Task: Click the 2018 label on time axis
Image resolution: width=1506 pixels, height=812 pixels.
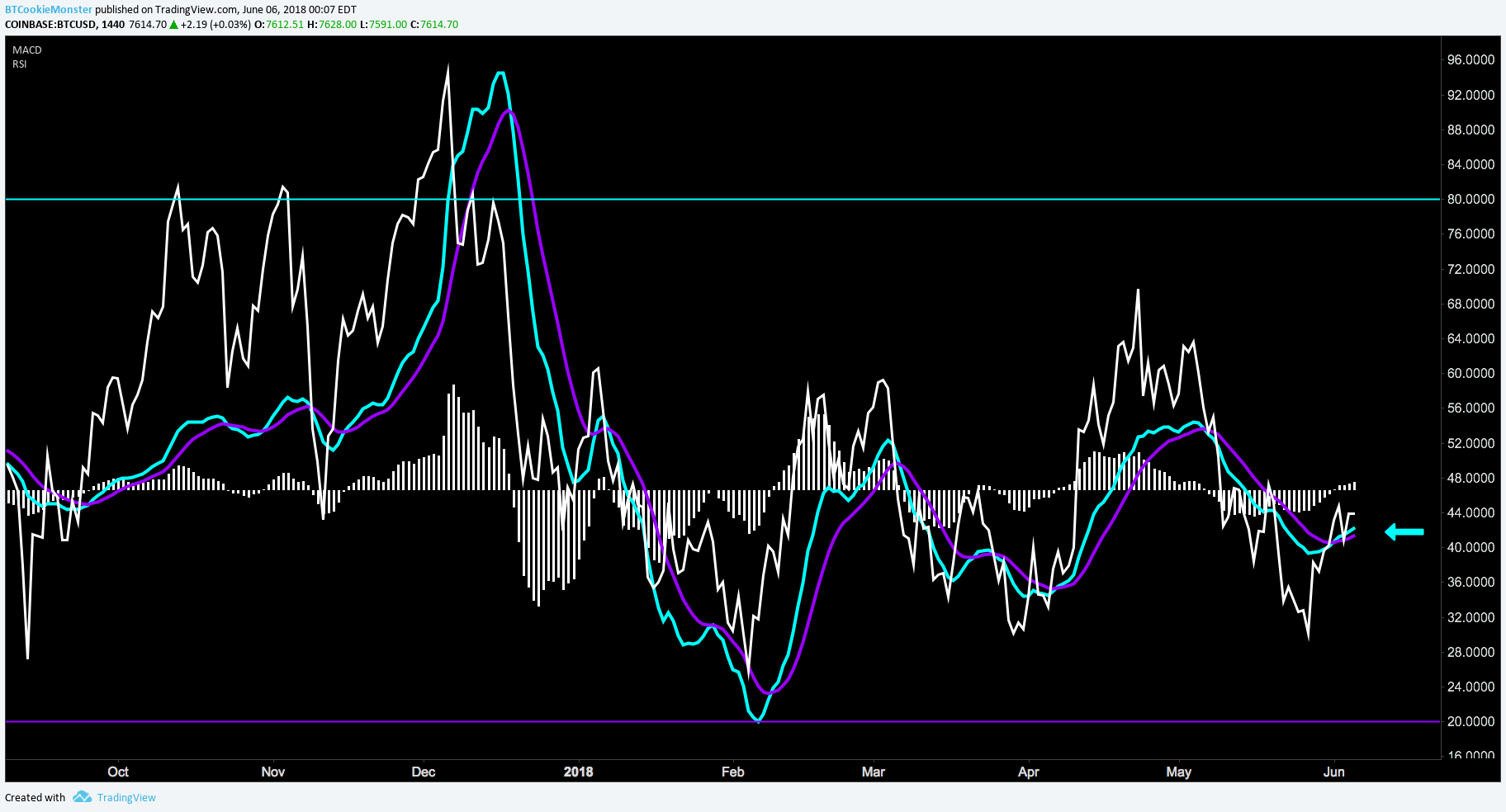Action: pos(579,772)
